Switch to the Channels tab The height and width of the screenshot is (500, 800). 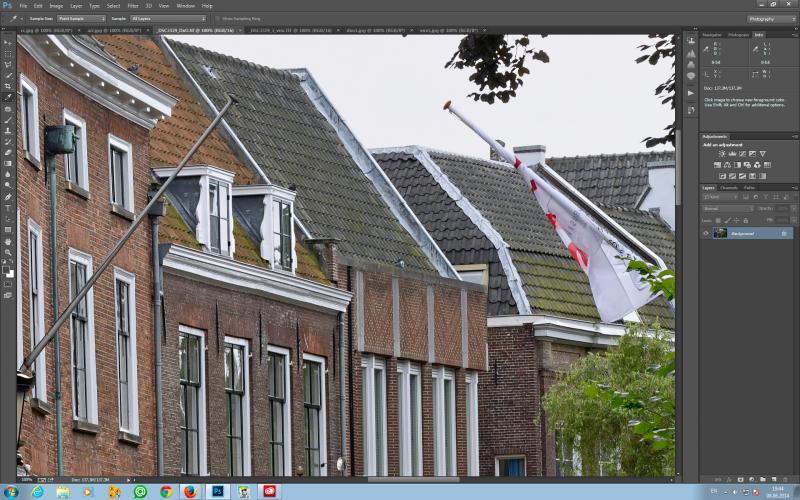[729, 188]
